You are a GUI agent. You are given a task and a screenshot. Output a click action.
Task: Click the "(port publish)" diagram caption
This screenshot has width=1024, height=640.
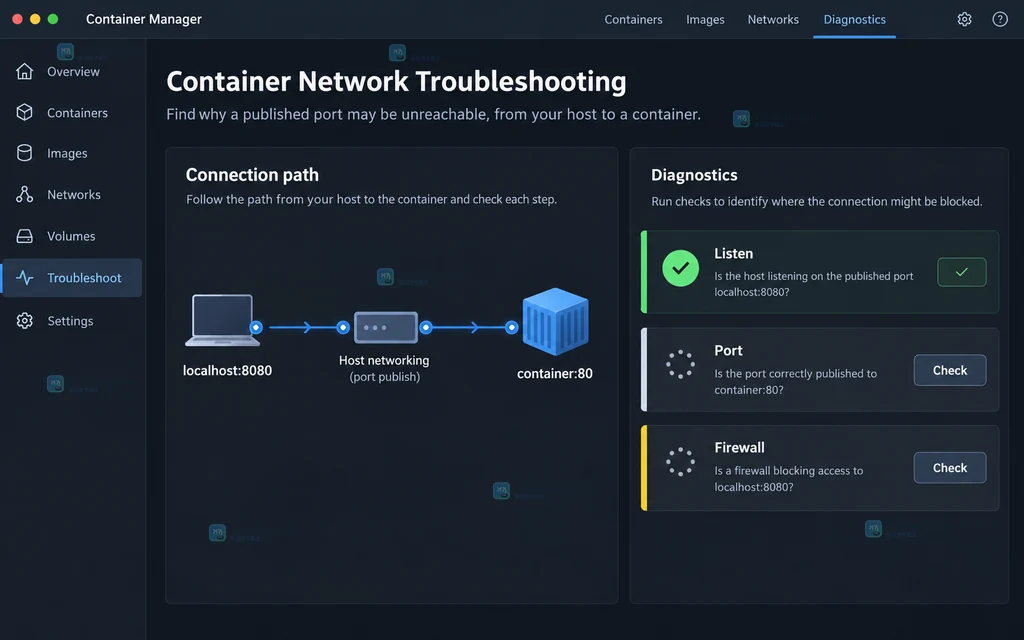coord(385,377)
